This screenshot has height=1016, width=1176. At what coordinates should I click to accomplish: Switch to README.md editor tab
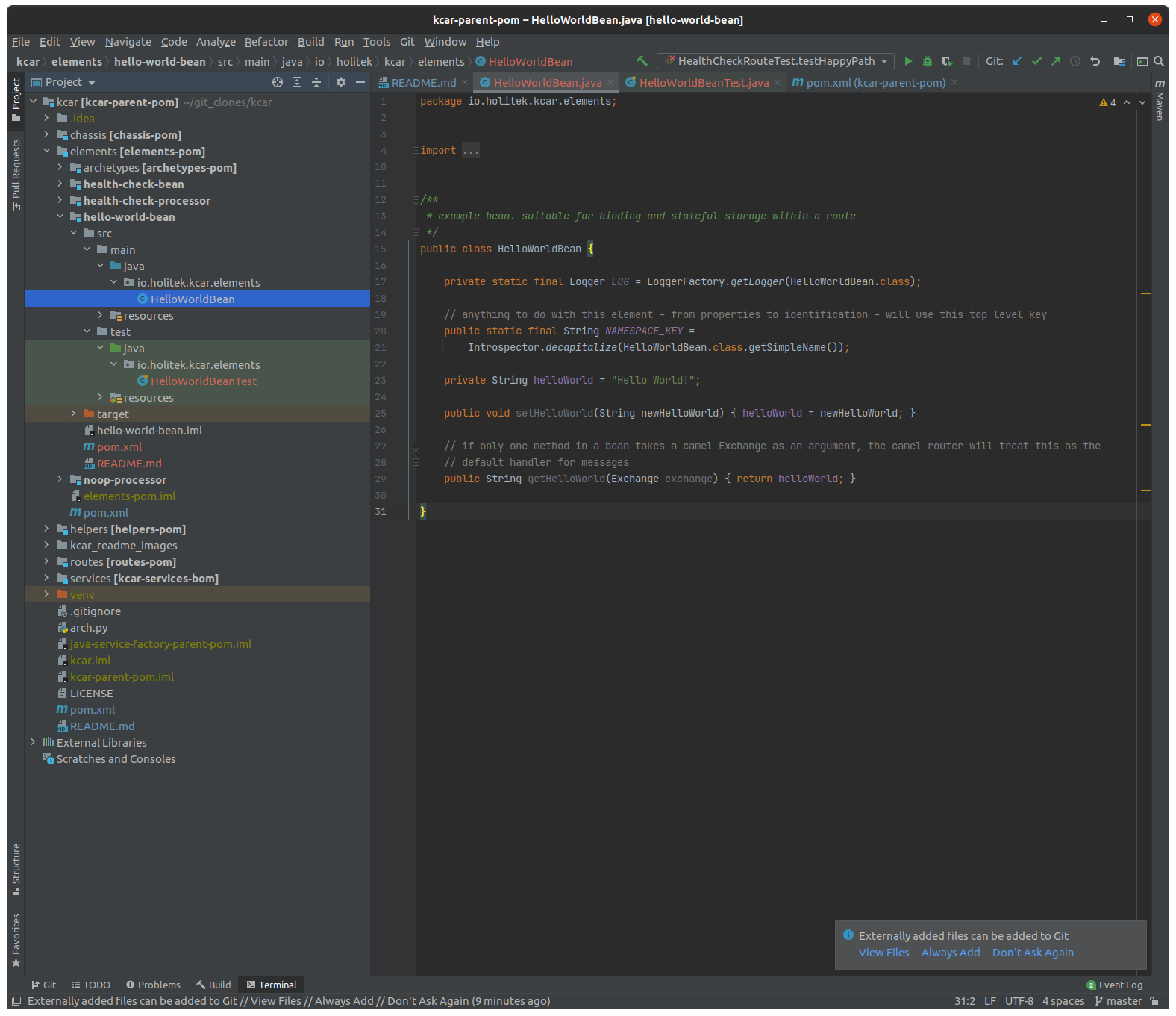point(424,82)
